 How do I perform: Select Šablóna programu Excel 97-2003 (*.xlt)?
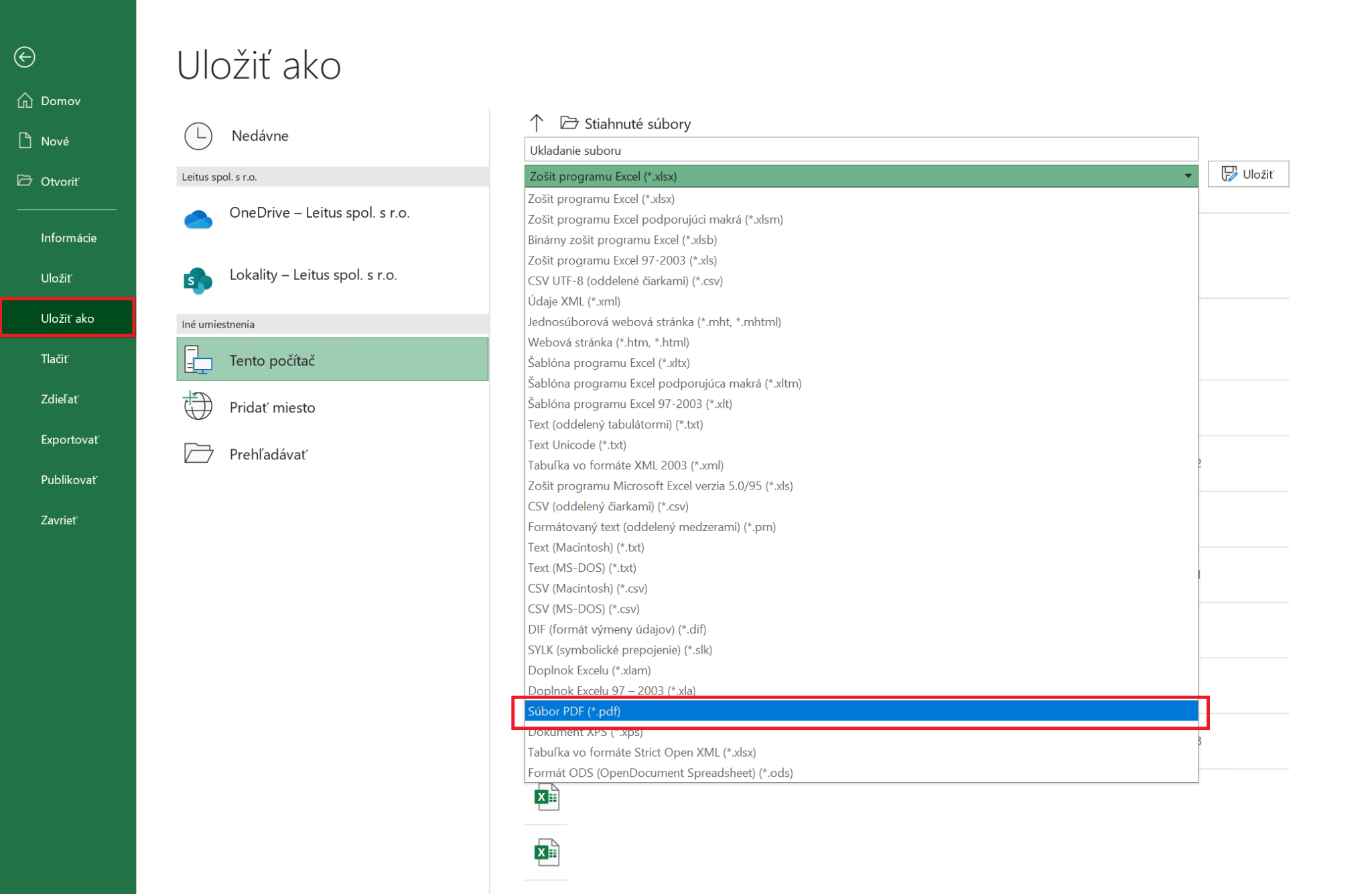click(x=861, y=404)
